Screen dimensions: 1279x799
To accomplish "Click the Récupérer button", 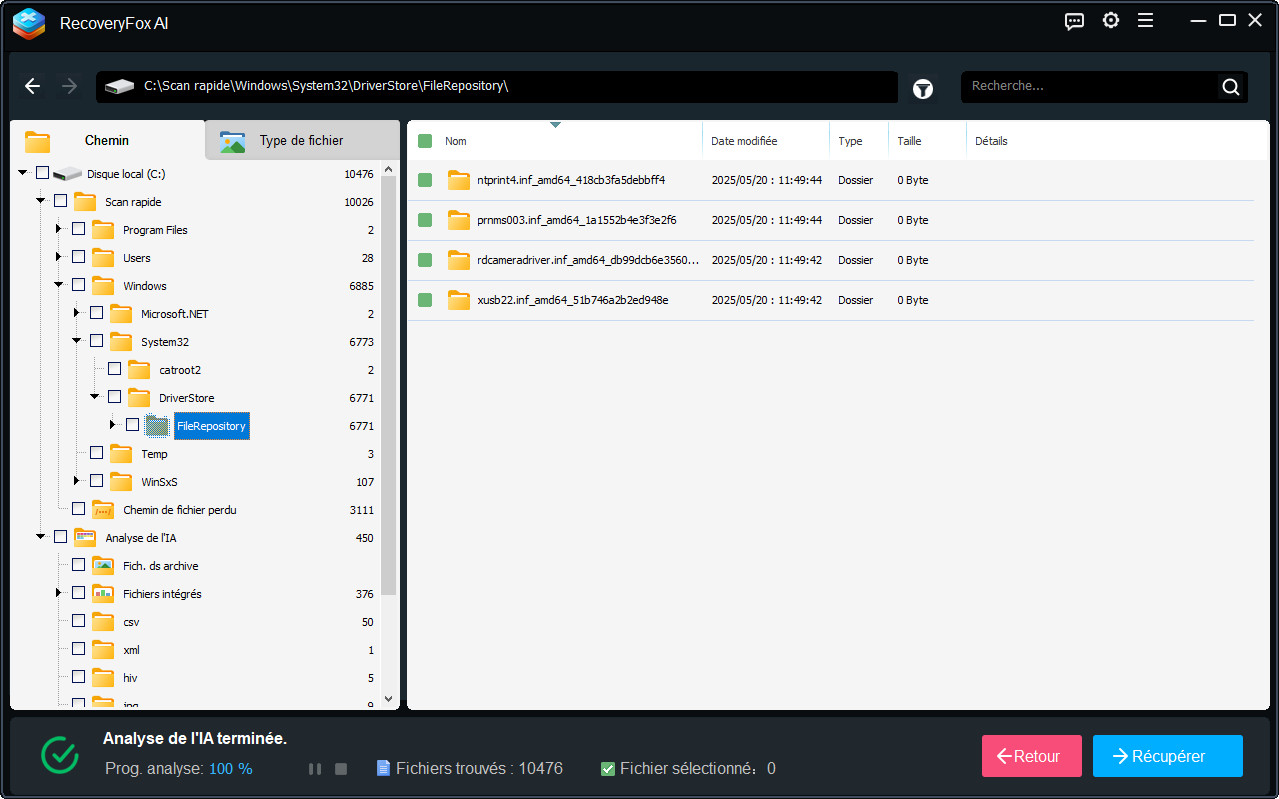I will click(x=1167, y=756).
